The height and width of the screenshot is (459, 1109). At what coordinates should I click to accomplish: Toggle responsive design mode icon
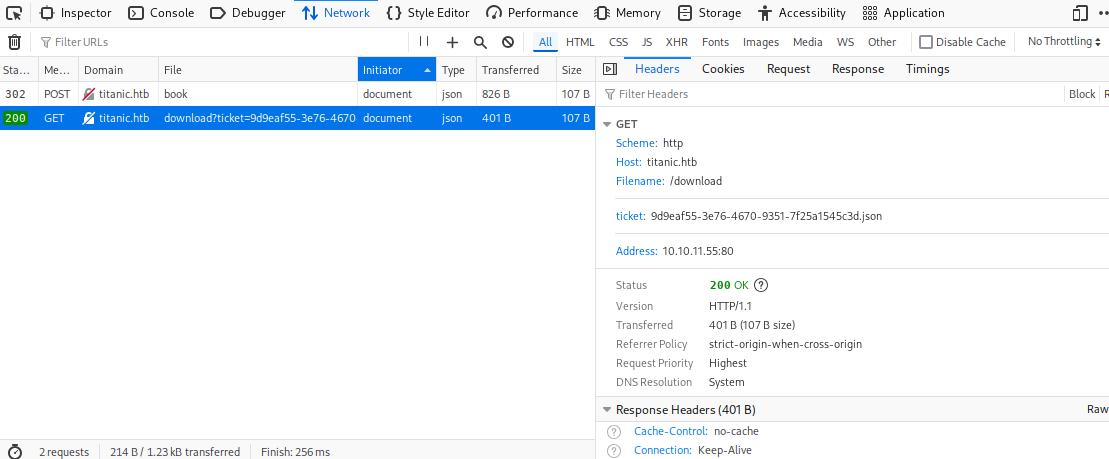(1080, 13)
